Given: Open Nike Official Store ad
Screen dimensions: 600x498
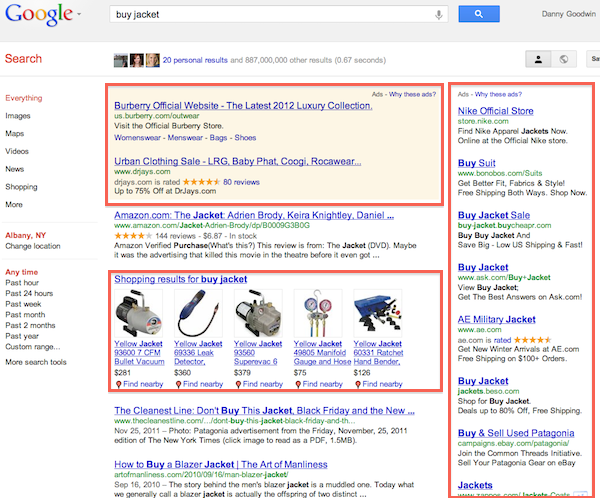Looking at the screenshot, I should pos(496,111).
